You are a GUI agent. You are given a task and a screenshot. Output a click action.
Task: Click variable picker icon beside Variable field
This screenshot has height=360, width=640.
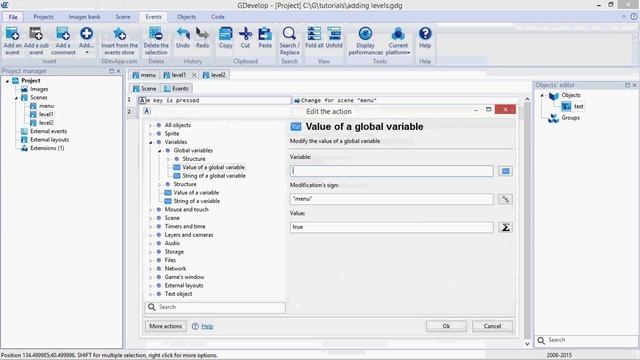(x=505, y=171)
